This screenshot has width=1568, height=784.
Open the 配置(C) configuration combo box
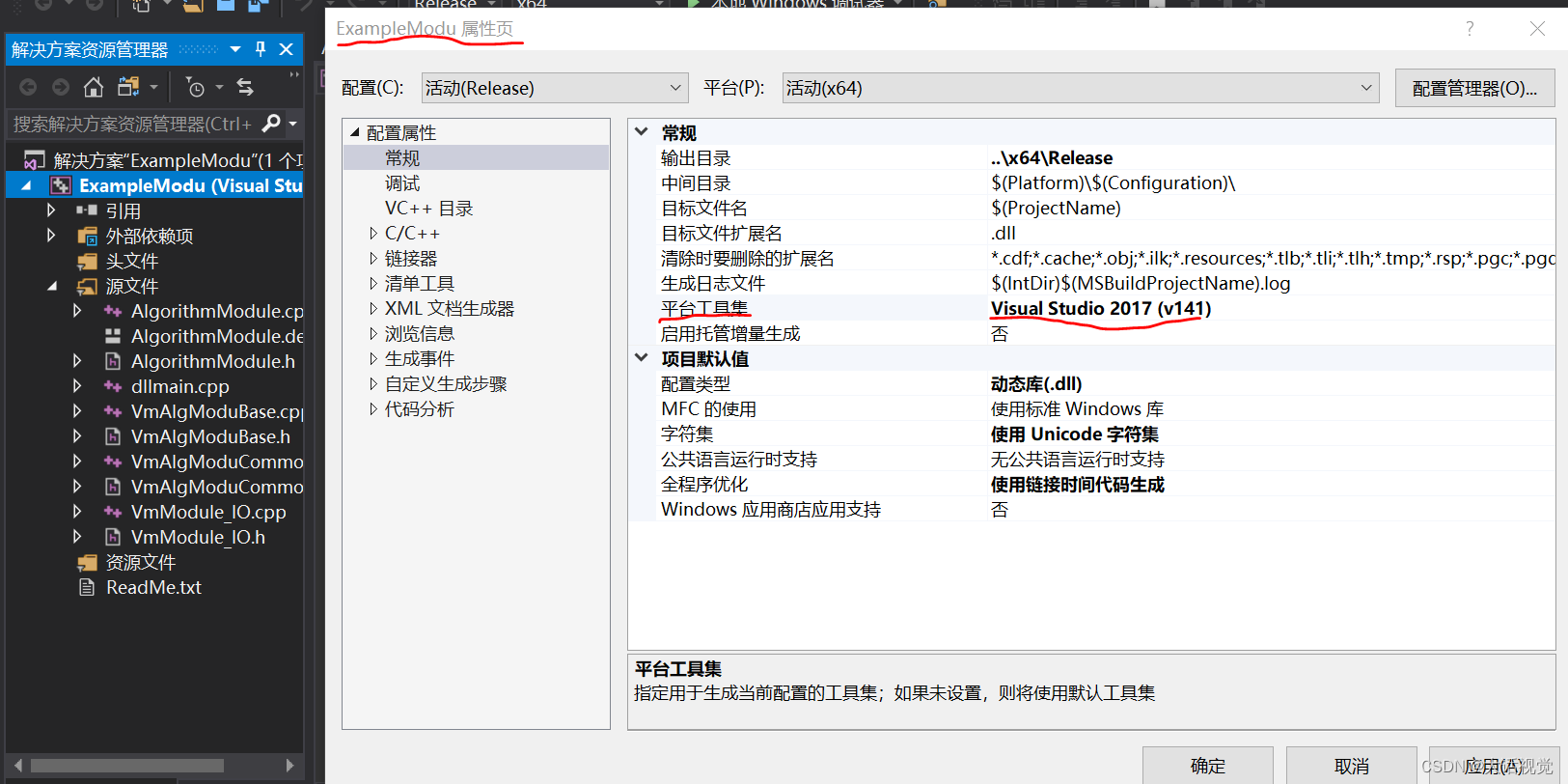[x=555, y=88]
